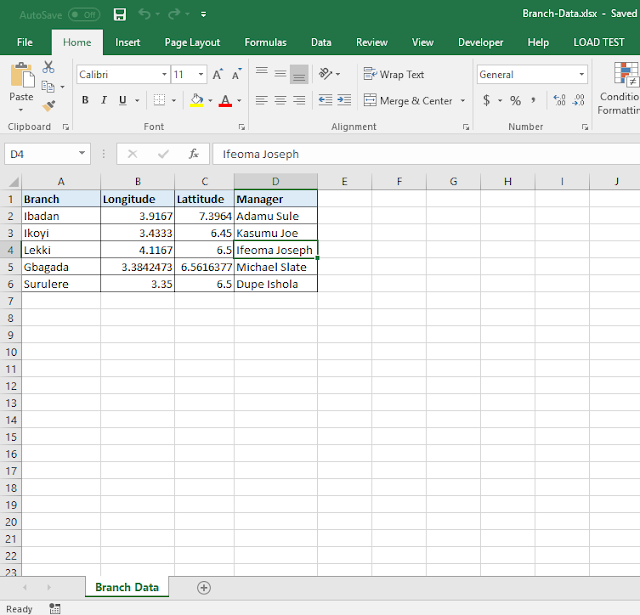Align text to middle of cell
Image resolution: width=640 pixels, height=615 pixels.
click(280, 74)
